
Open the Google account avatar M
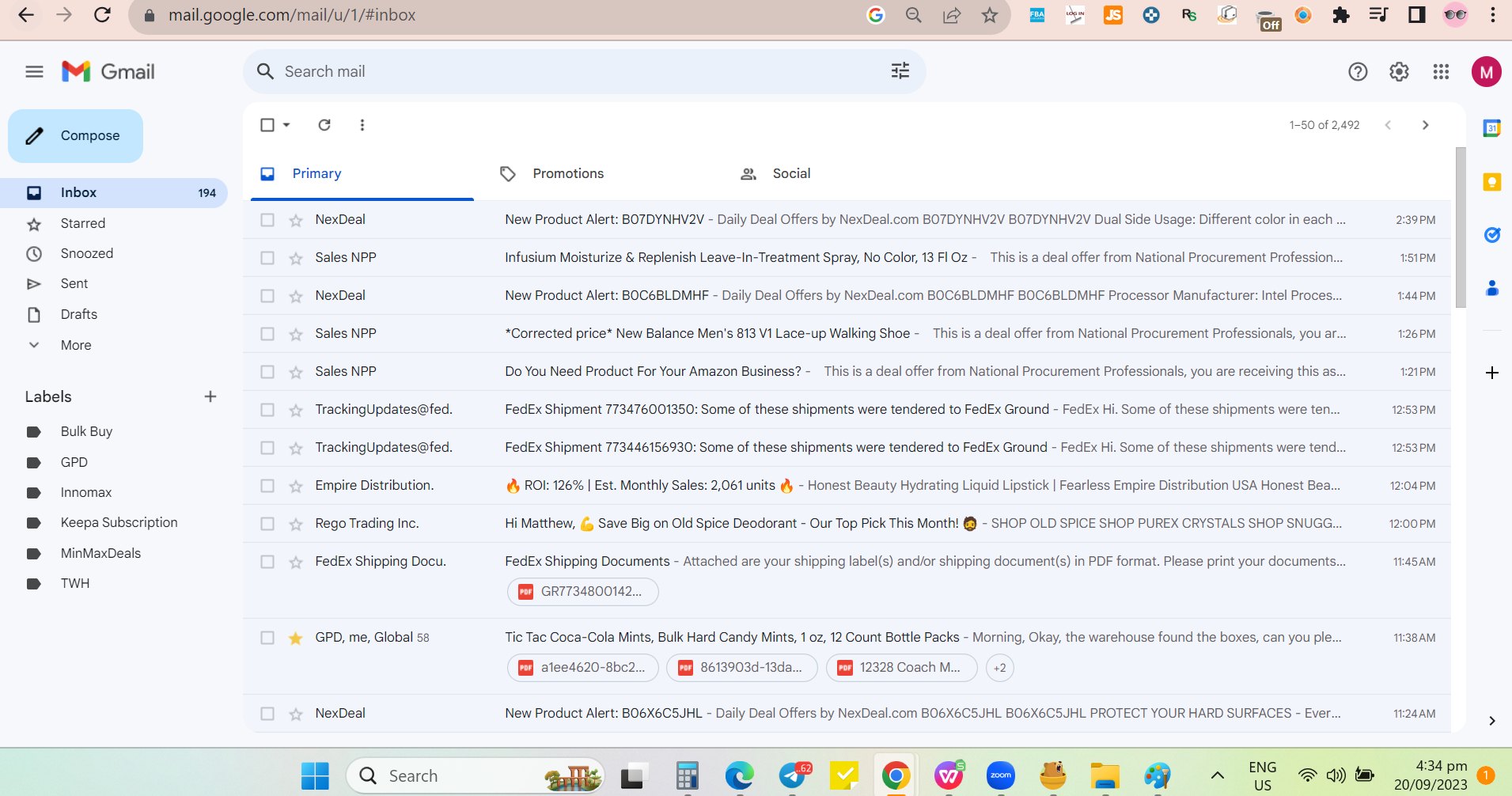tap(1486, 72)
